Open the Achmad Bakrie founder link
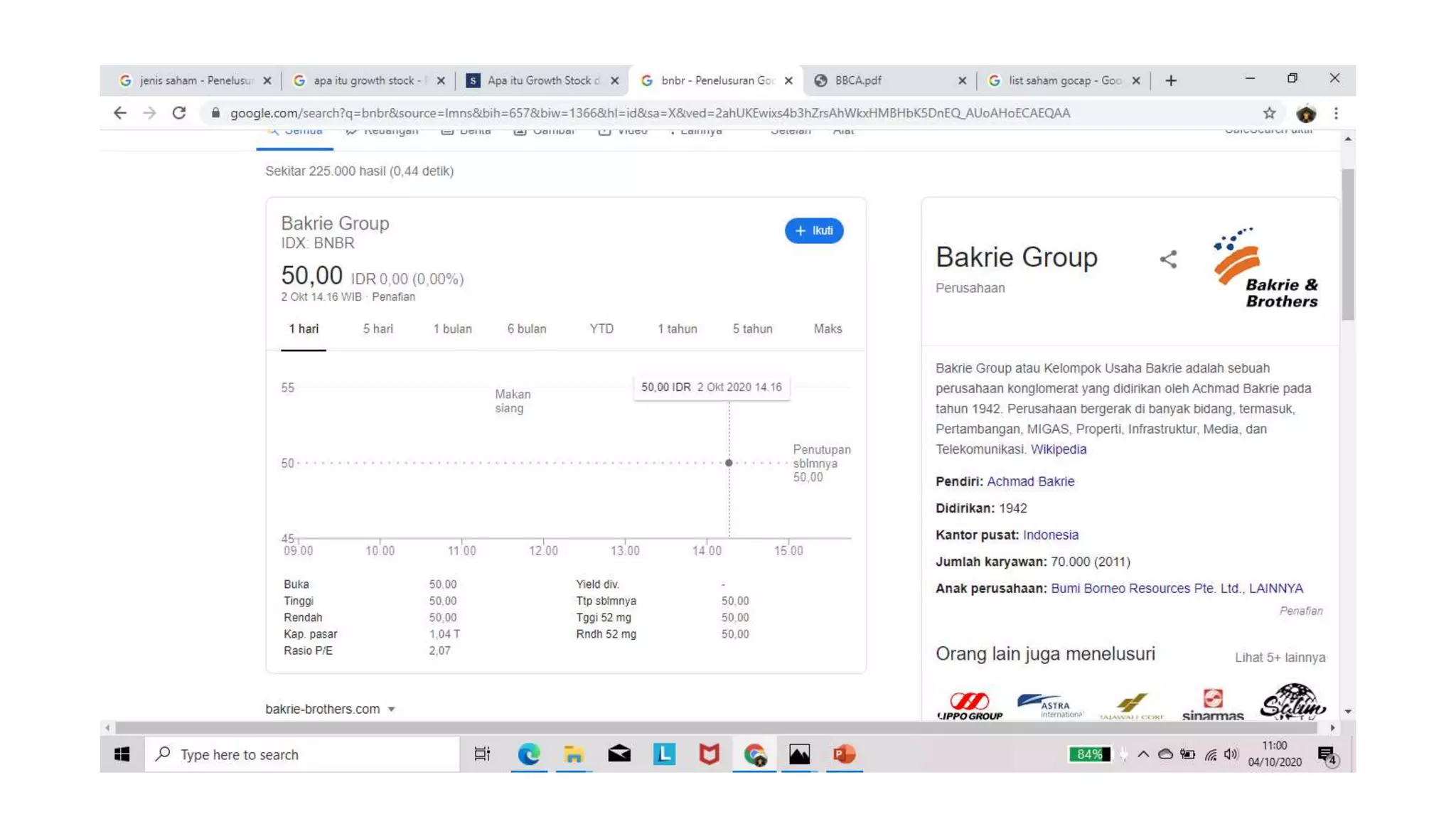 click(x=1030, y=481)
